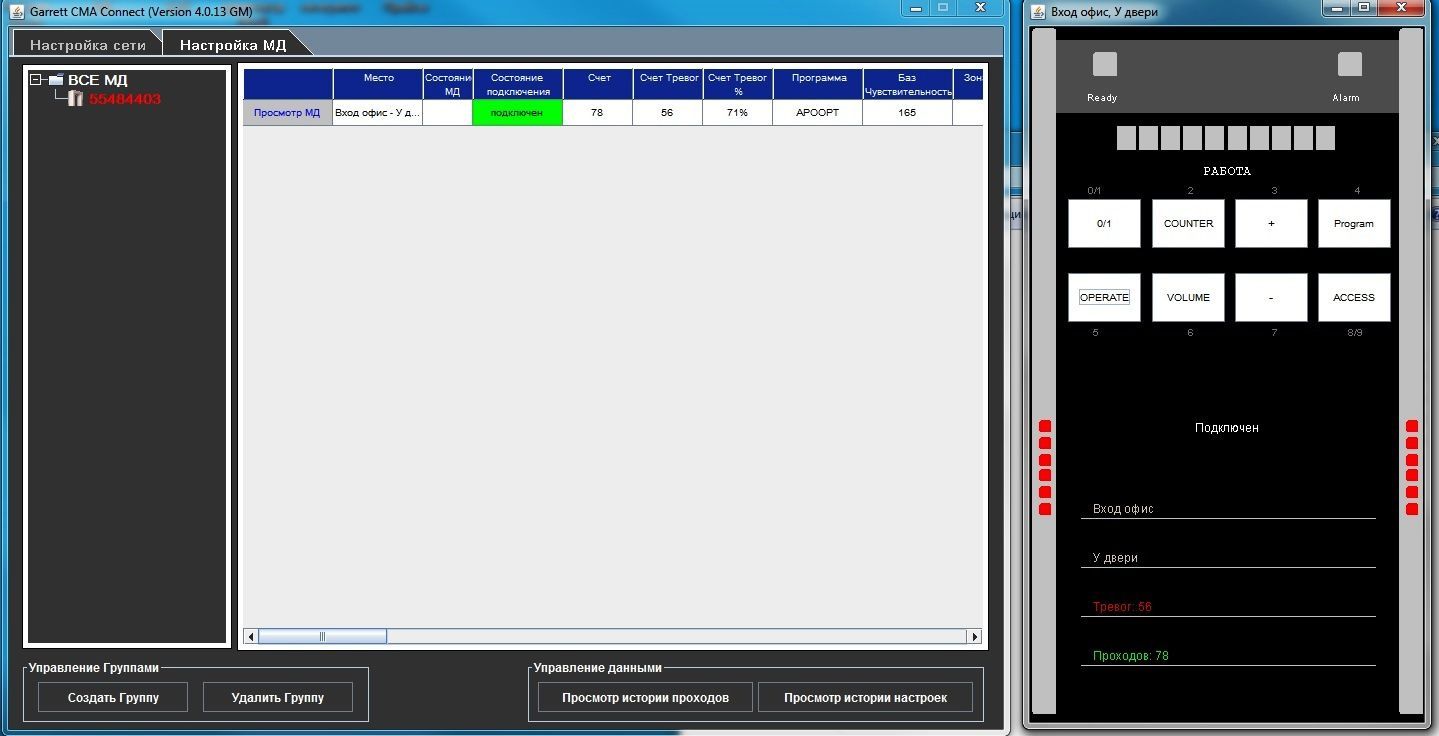Open Просмотр истории настроек
The height and width of the screenshot is (736, 1439).
point(865,698)
